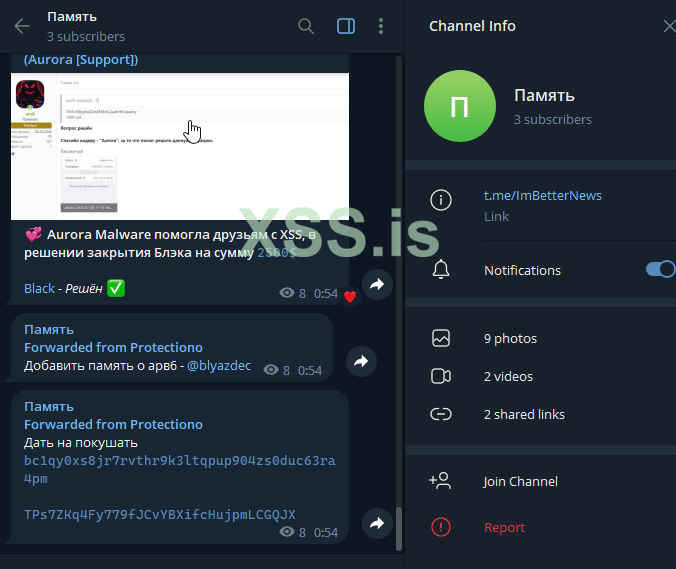Click the chat vertical scrollbar

pyautogui.click(x=399, y=528)
